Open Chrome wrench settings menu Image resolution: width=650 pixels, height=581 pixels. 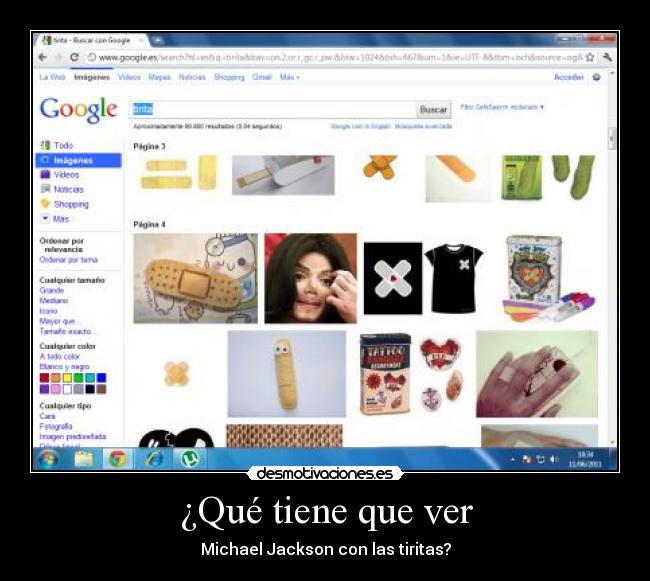(607, 57)
